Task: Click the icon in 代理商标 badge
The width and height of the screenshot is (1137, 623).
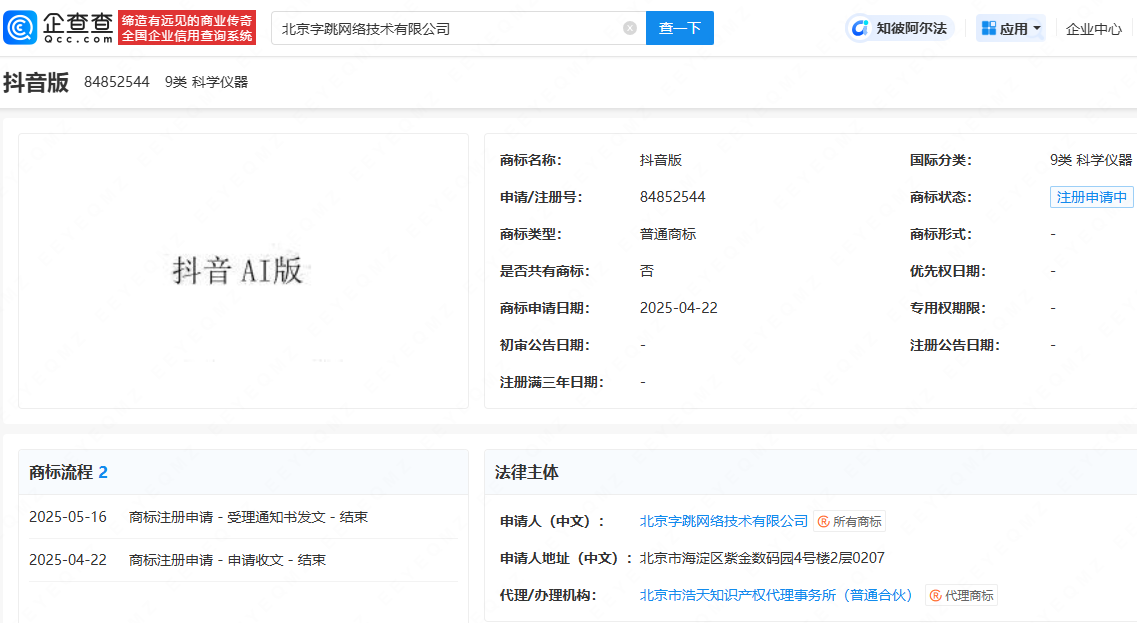Action: click(x=935, y=595)
